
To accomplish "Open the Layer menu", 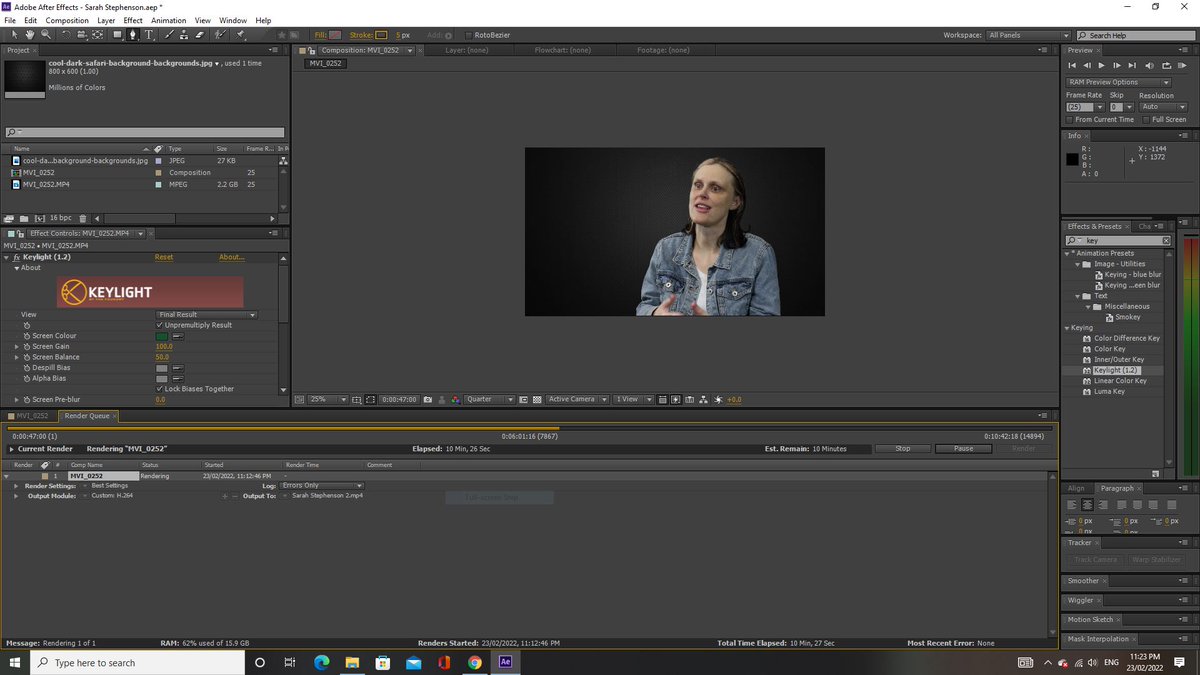I will pyautogui.click(x=106, y=20).
